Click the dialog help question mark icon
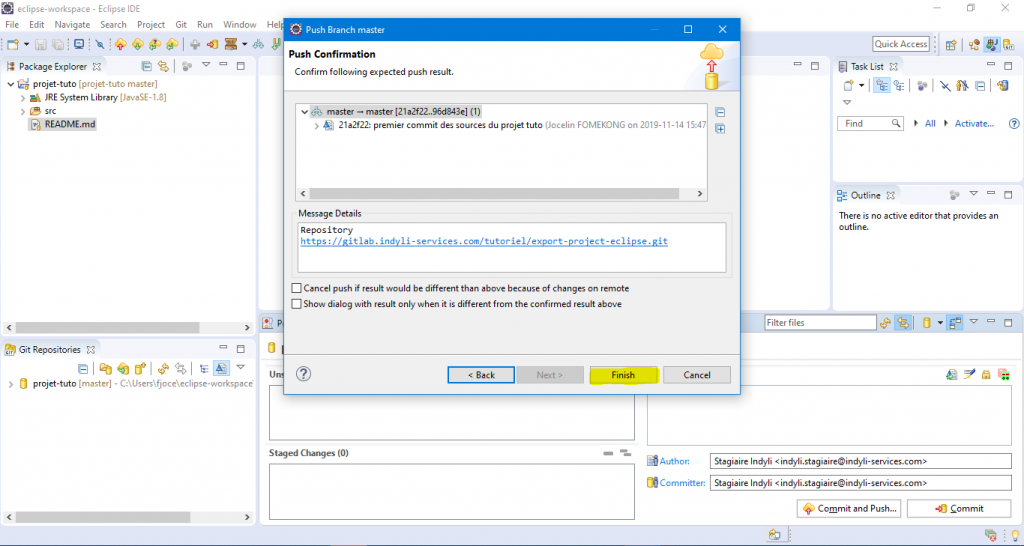 (x=304, y=374)
